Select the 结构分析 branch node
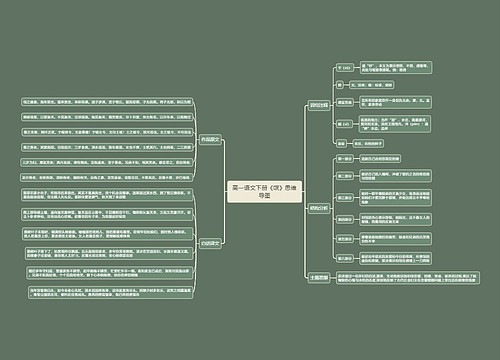Image resolution: width=500 pixels, height=360 pixels. [x=319, y=209]
